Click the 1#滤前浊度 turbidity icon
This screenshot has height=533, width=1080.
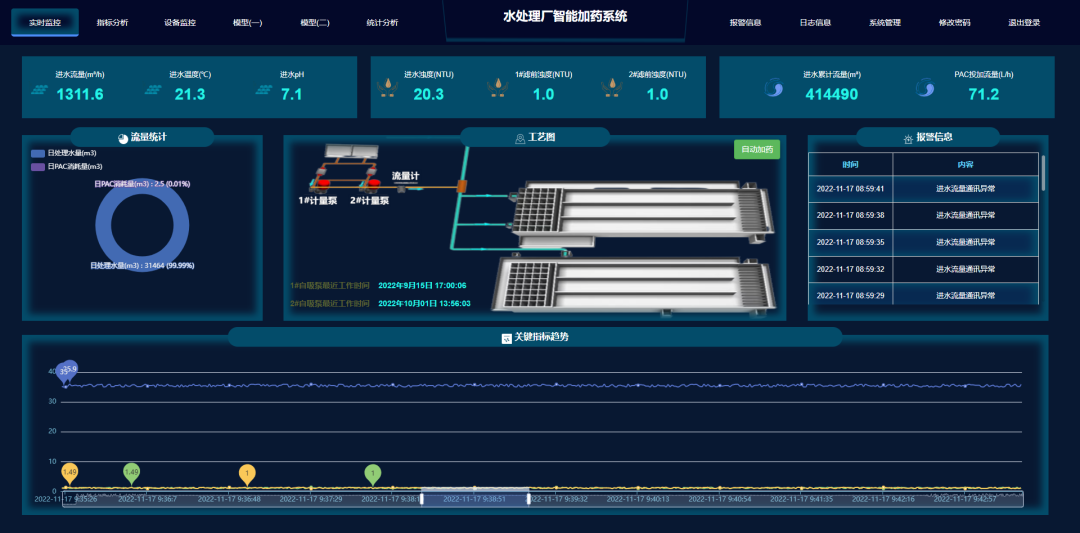click(x=495, y=89)
